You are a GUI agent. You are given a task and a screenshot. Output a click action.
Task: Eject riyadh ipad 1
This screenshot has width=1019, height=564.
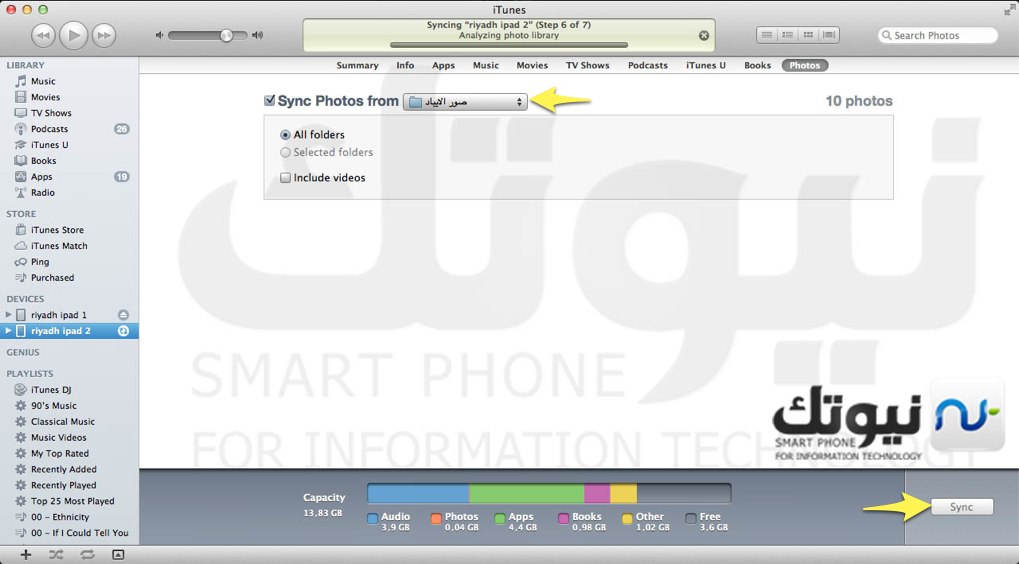(123, 314)
